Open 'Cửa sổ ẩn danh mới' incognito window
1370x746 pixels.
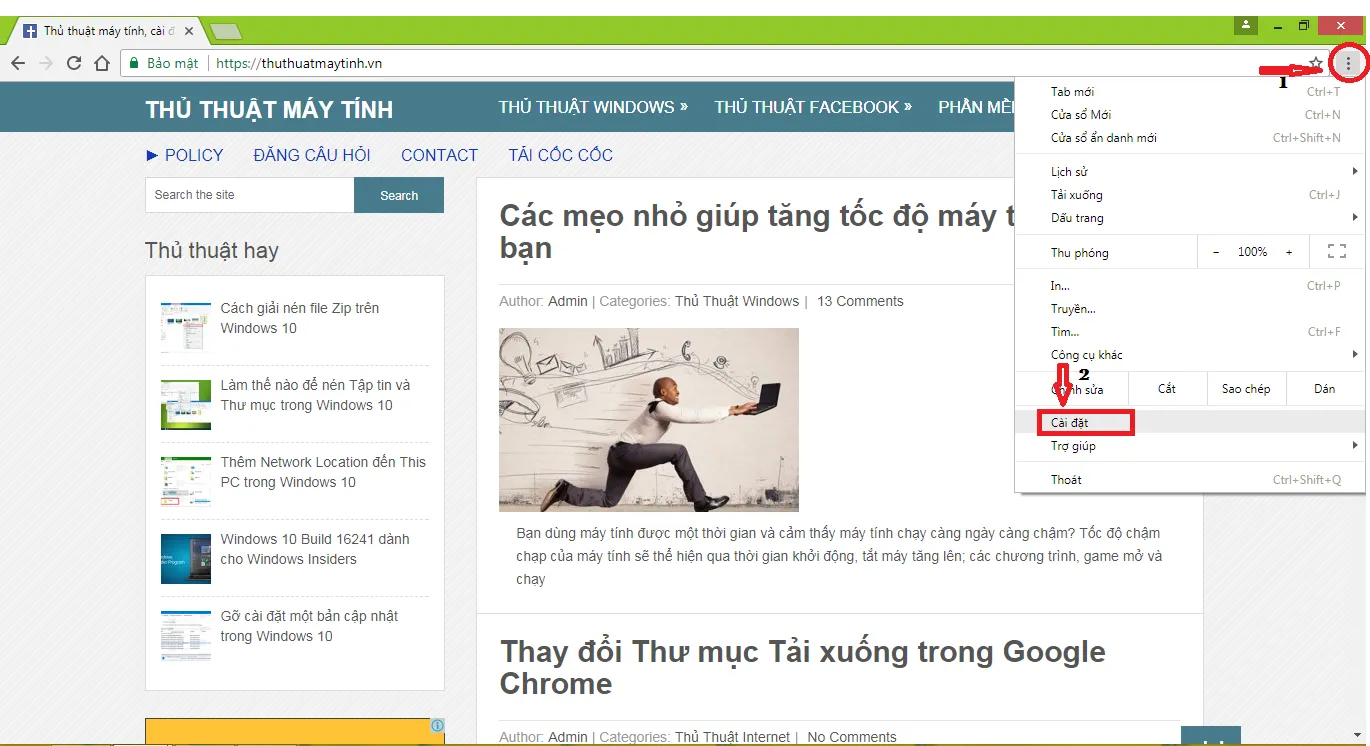coord(1190,138)
